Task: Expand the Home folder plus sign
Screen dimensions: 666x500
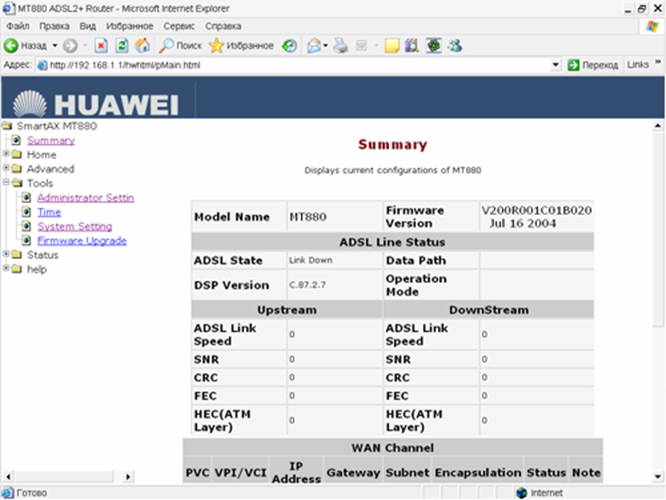Action: point(6,154)
